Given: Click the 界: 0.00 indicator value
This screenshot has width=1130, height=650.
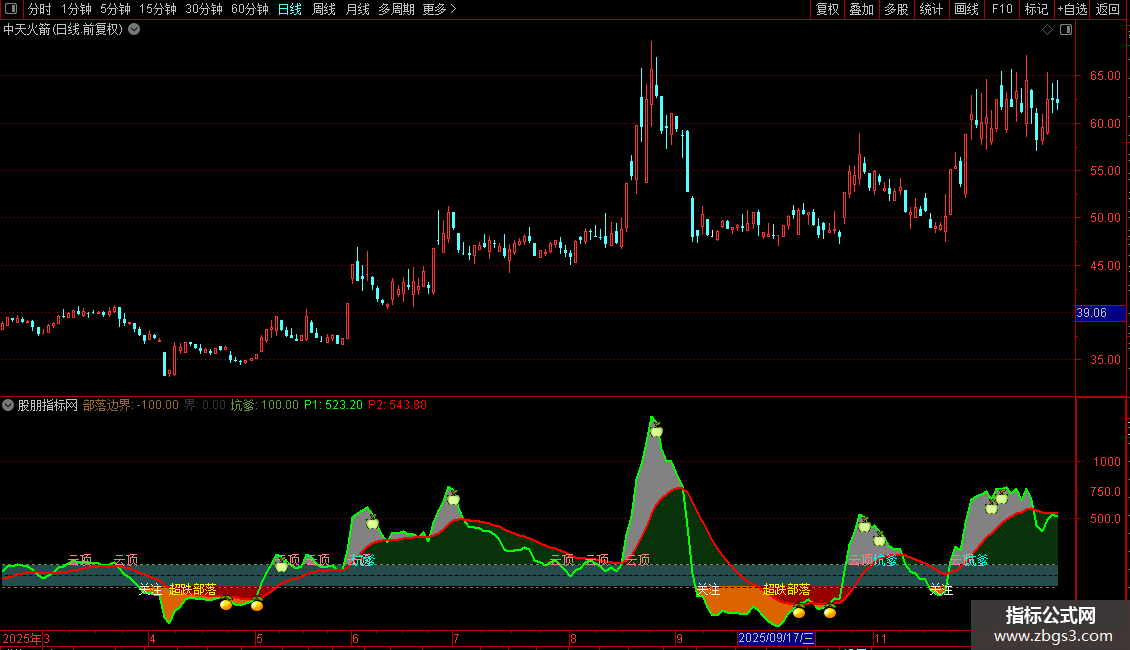Looking at the screenshot, I should pyautogui.click(x=205, y=405).
